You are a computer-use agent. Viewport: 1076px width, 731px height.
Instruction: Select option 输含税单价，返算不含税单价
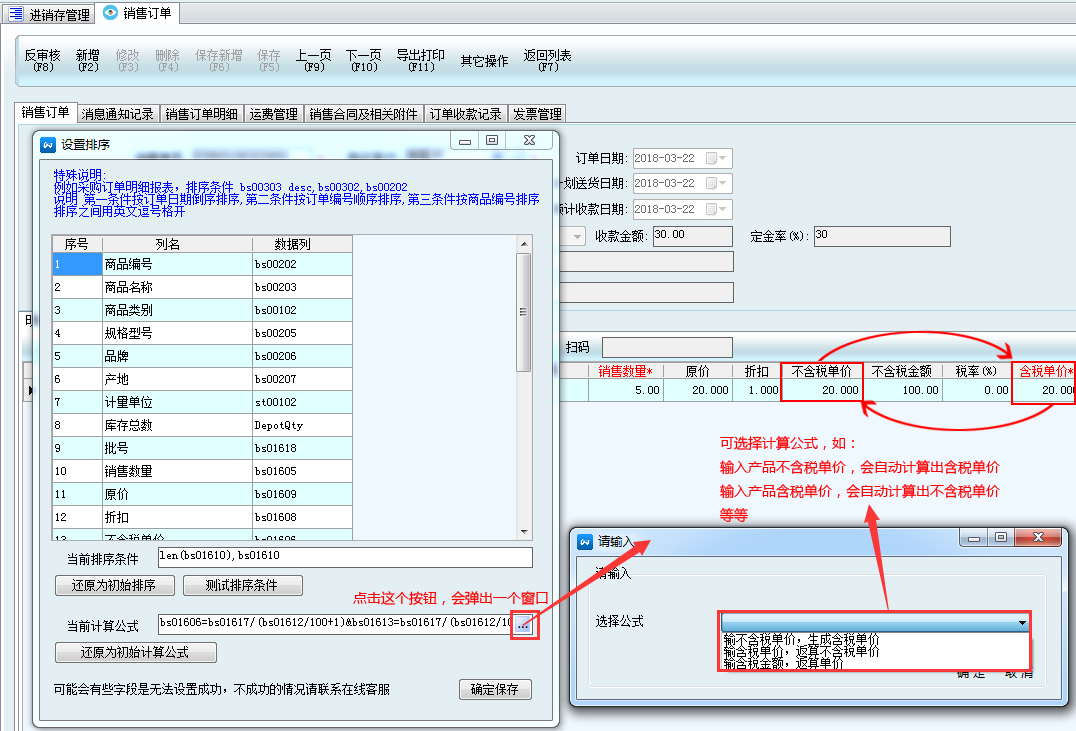tap(801, 651)
